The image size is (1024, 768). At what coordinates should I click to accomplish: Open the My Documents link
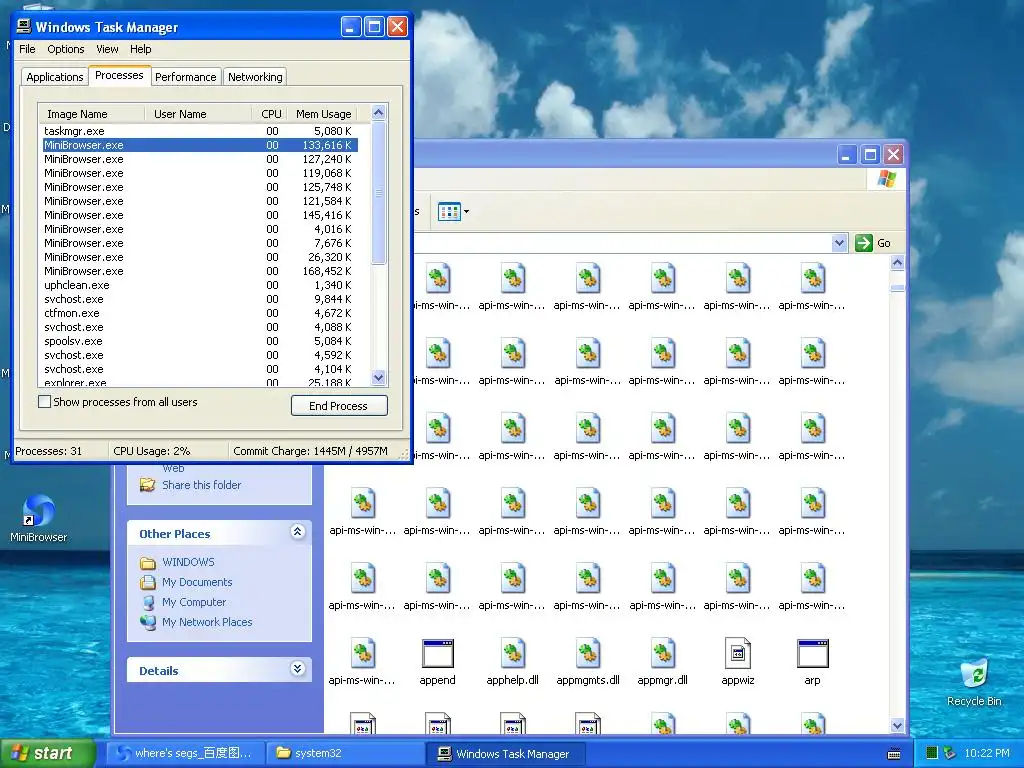point(197,582)
